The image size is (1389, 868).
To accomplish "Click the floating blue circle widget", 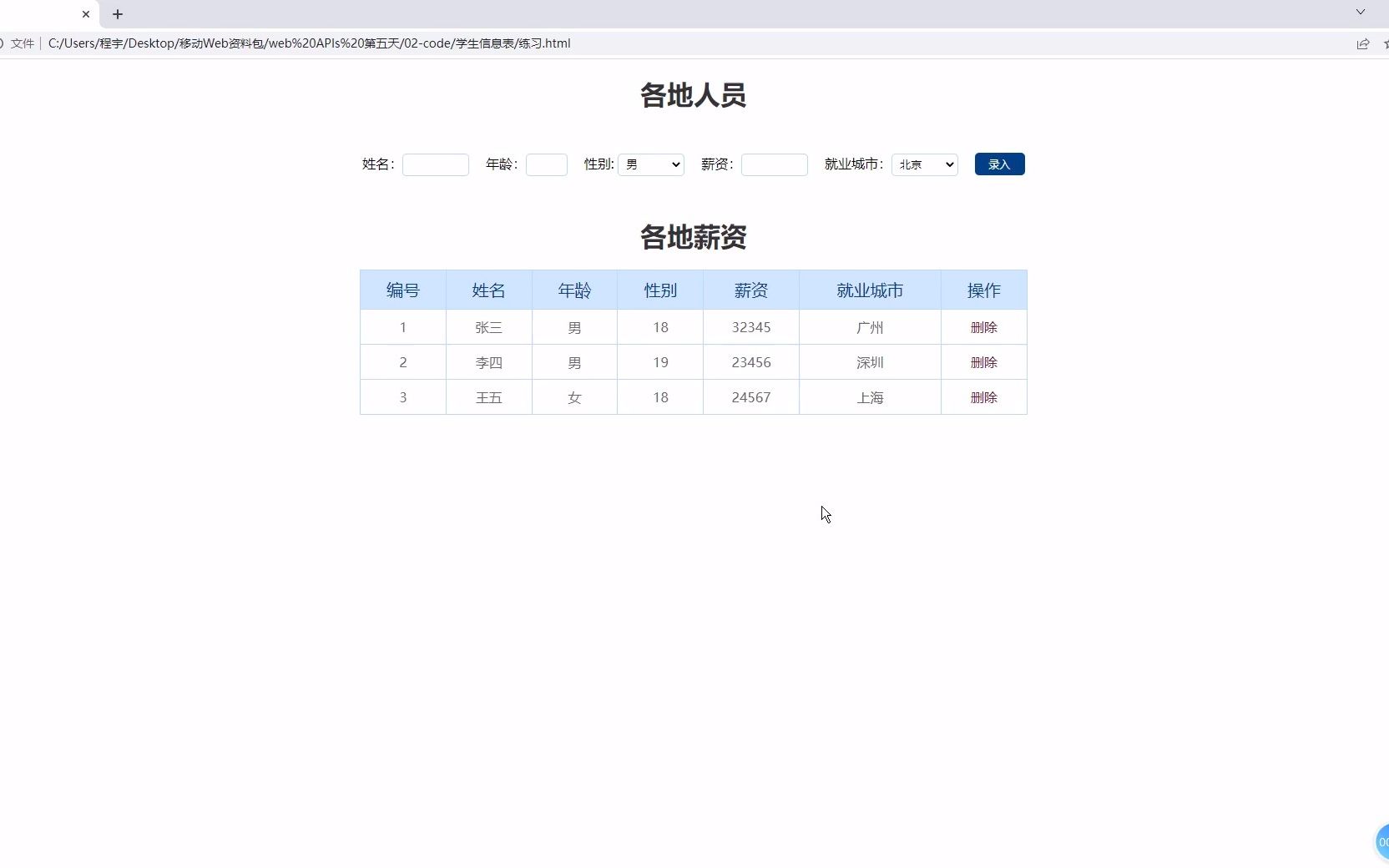I will (1382, 841).
